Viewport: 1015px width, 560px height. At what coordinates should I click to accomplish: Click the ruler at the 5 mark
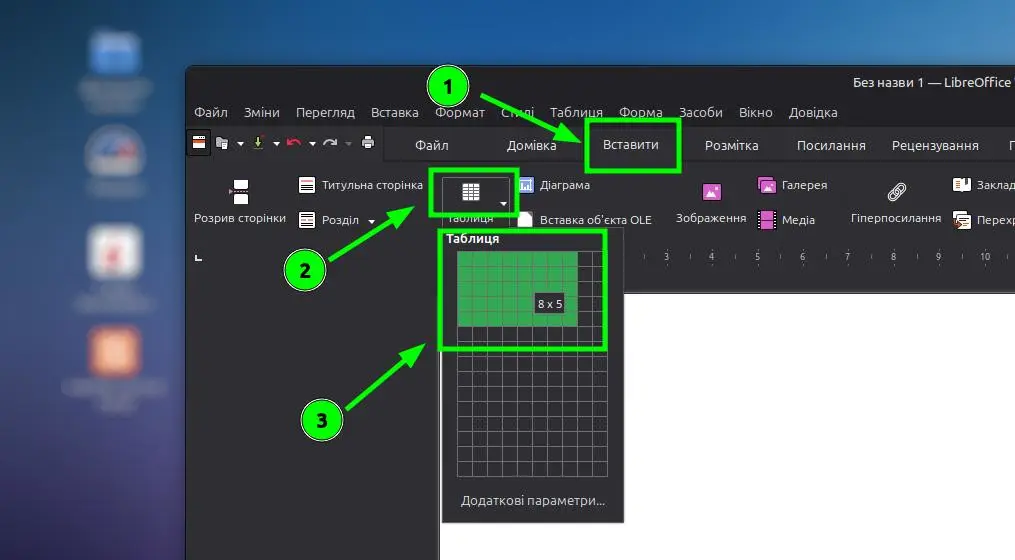757,256
